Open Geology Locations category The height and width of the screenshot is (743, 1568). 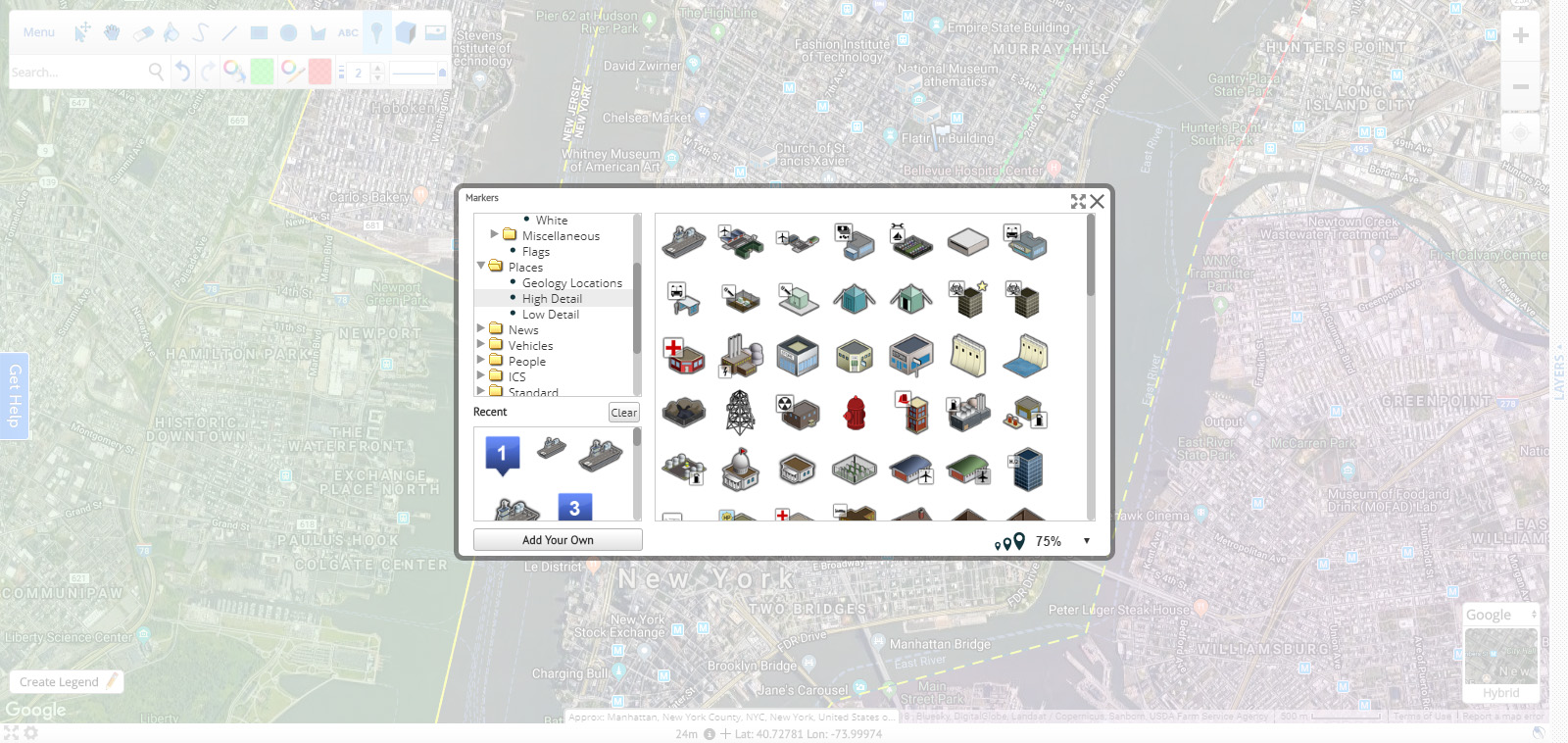(x=571, y=283)
